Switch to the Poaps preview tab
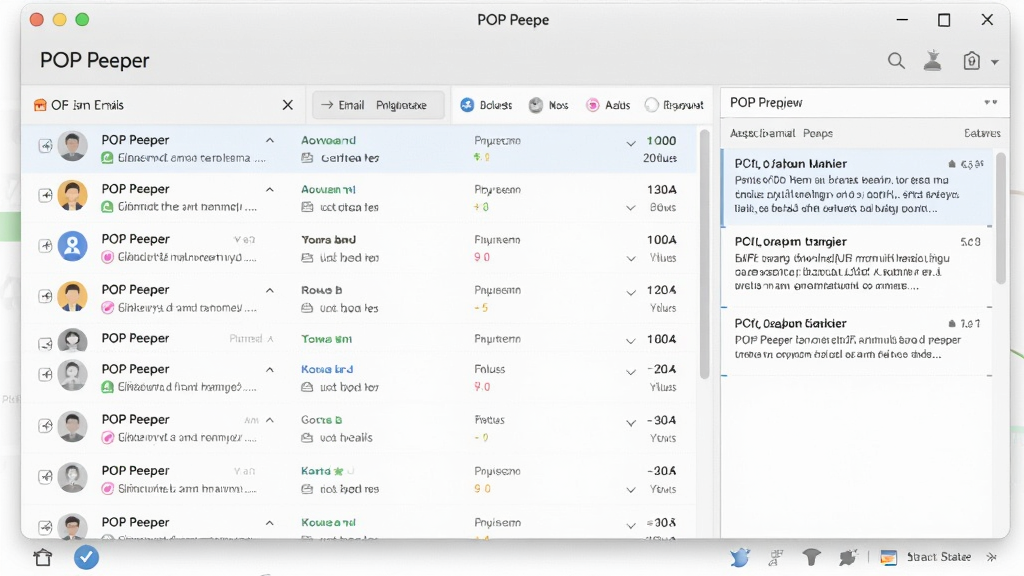 (x=818, y=133)
